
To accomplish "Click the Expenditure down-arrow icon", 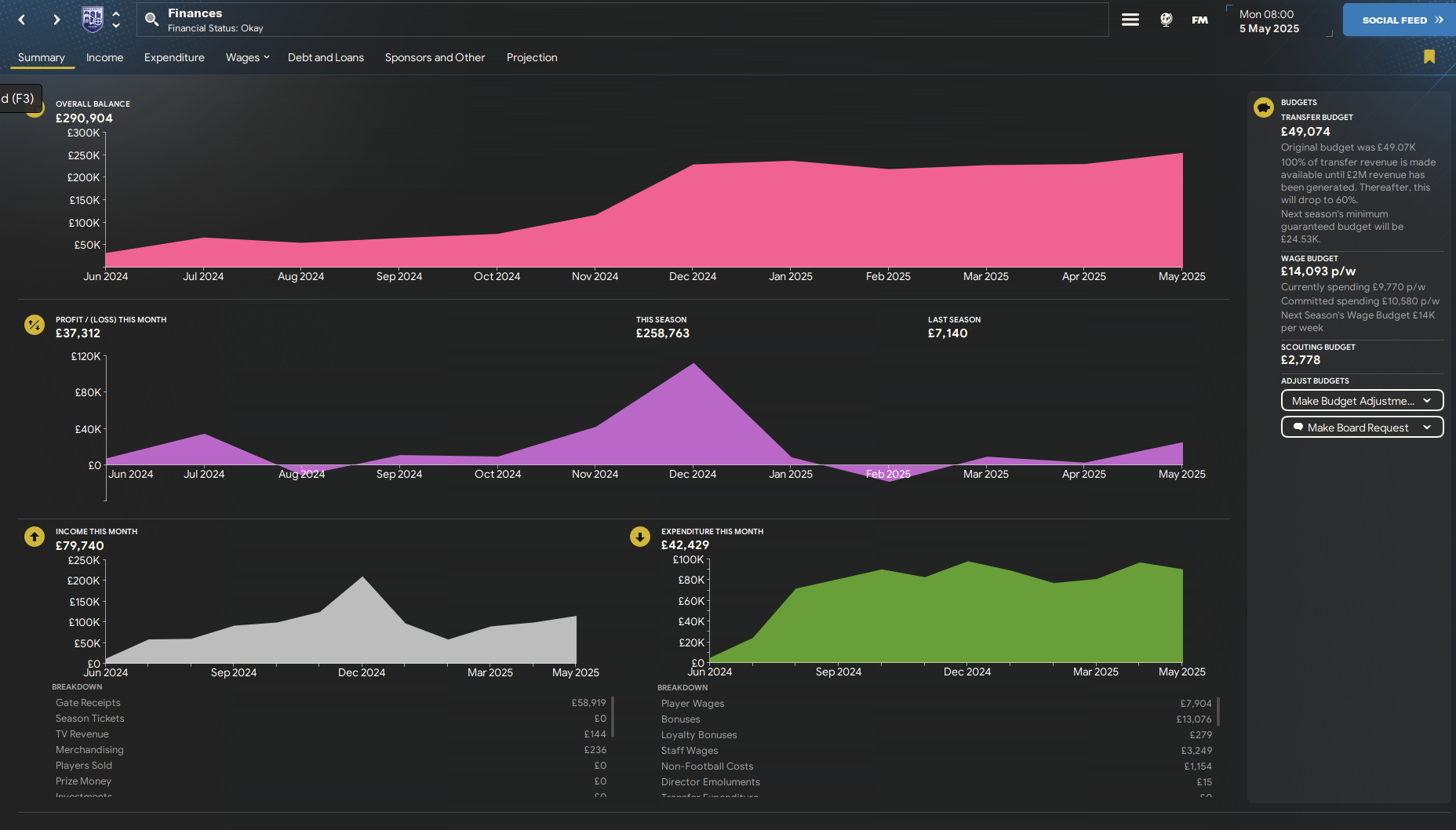I will pos(640,537).
